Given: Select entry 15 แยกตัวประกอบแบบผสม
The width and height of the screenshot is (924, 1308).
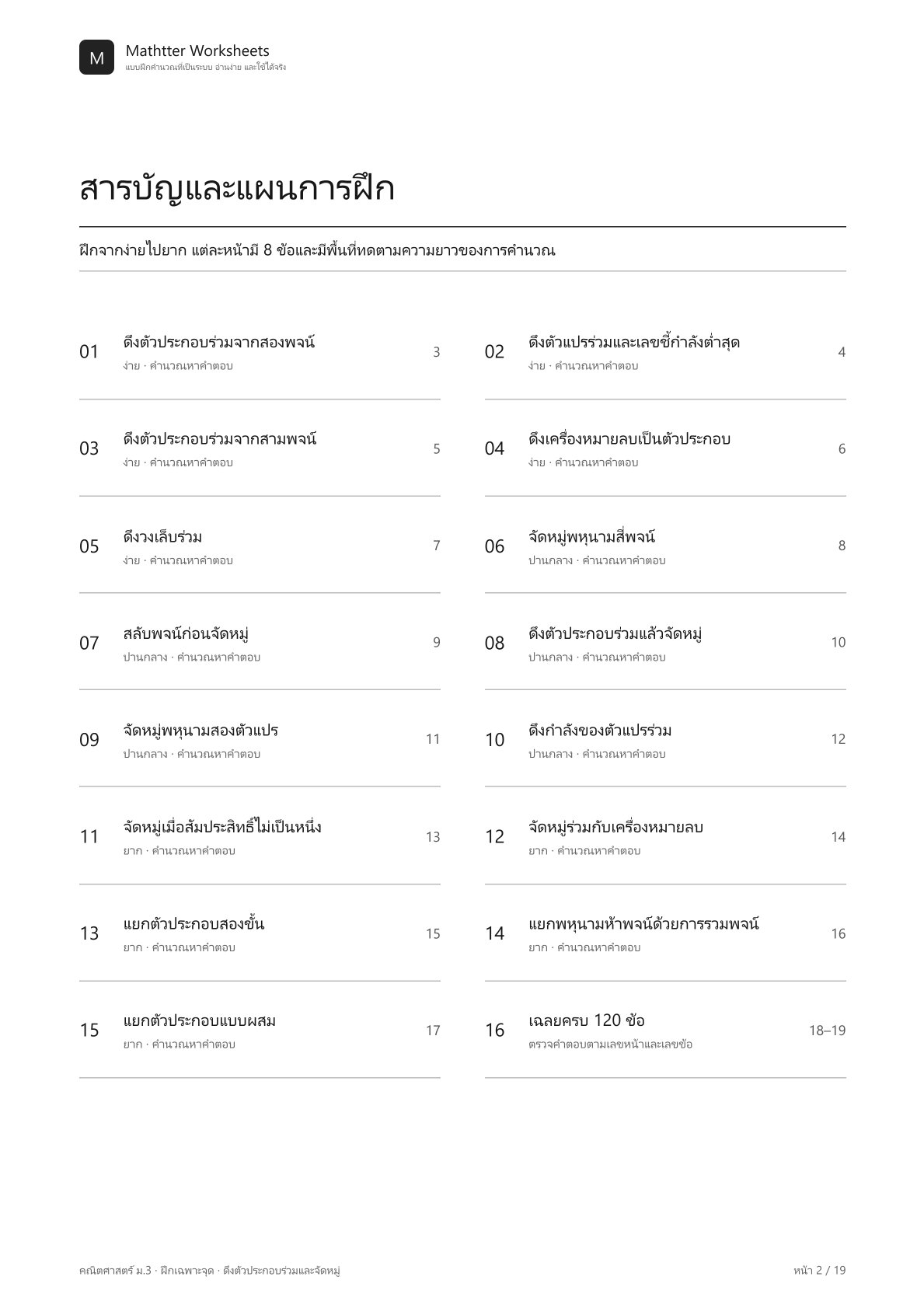Looking at the screenshot, I should (260, 1030).
